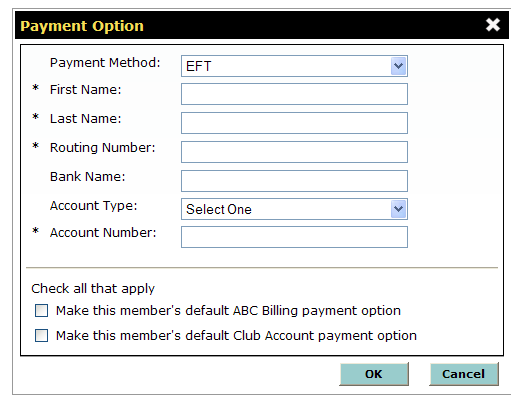Click into the Last Name field

(x=294, y=123)
